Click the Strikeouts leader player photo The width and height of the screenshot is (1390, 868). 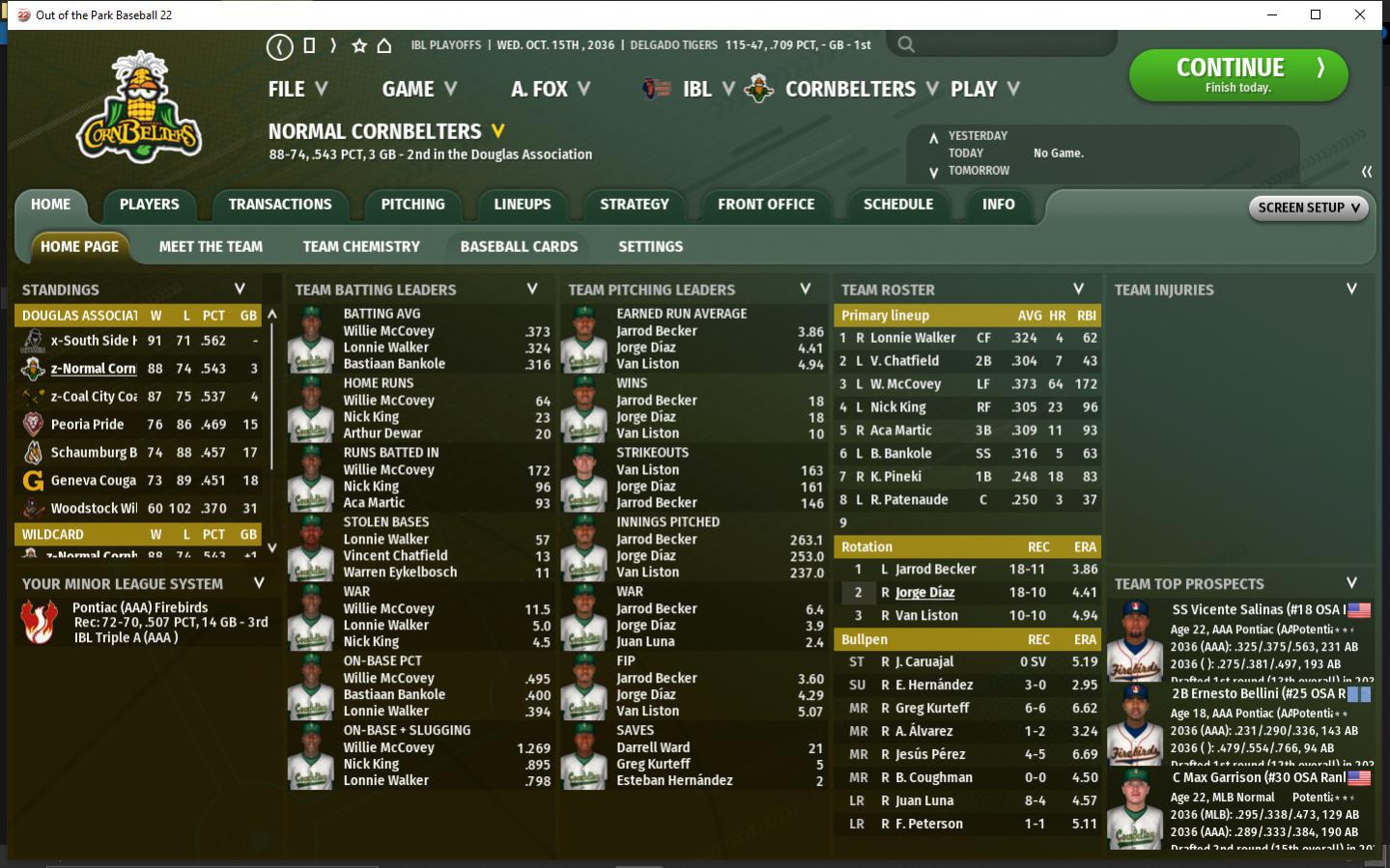[x=584, y=478]
